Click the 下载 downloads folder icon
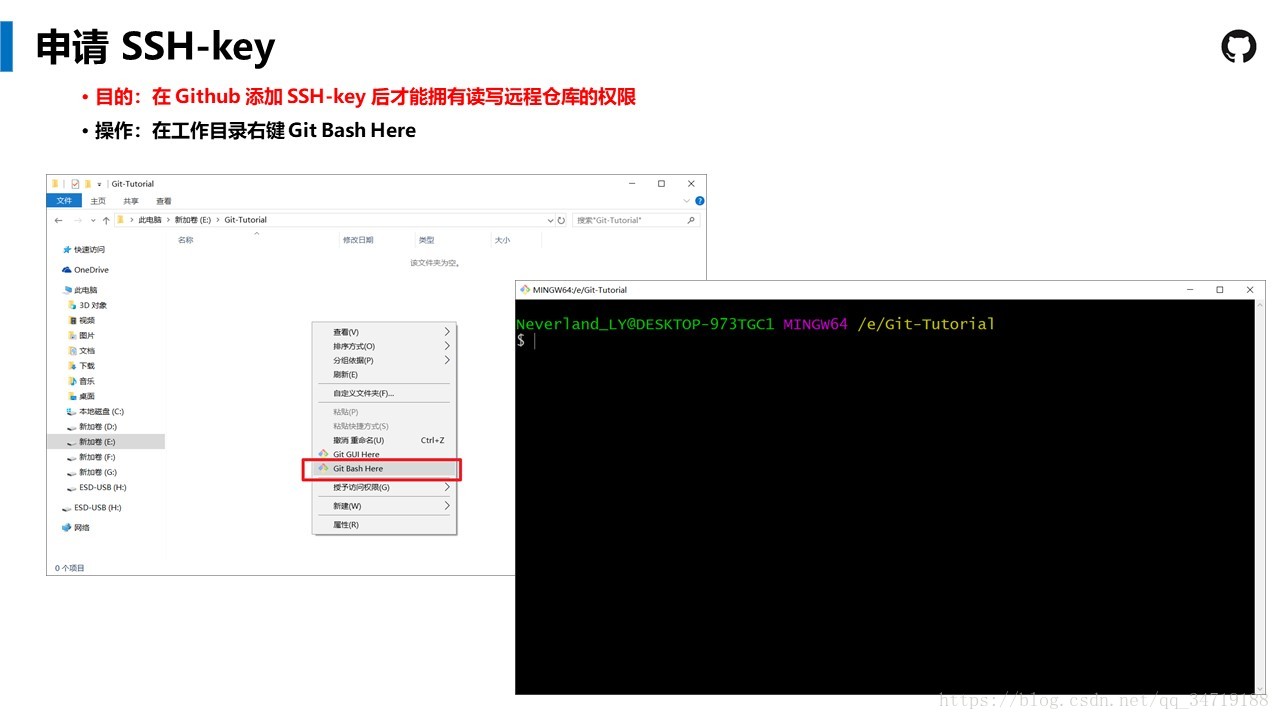 tap(72, 366)
